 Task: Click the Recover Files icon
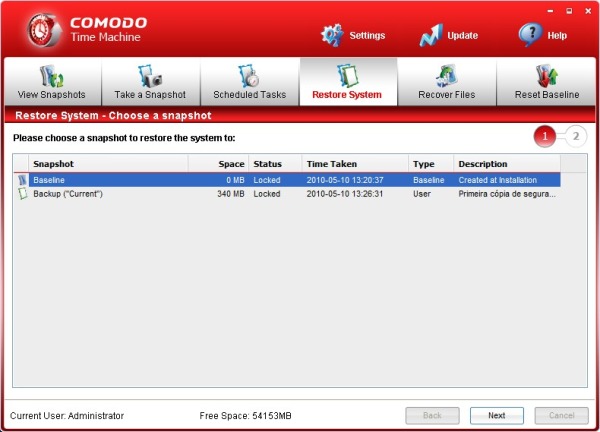pyautogui.click(x=447, y=76)
